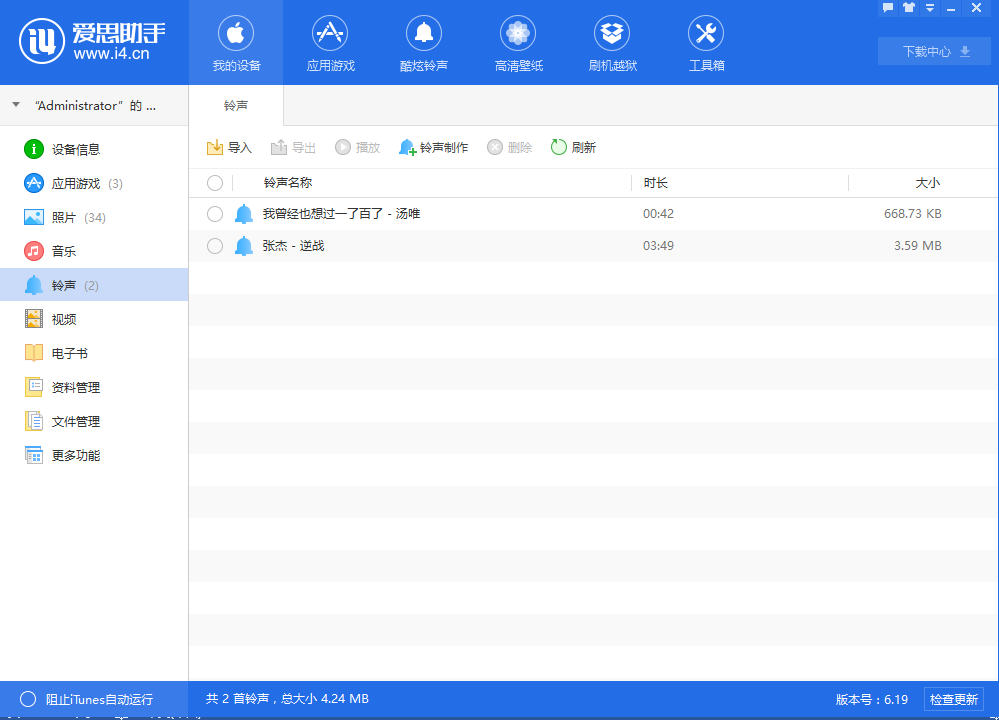The height and width of the screenshot is (720, 999).
Task: Select all ringtones with the header checkbox
Action: pos(215,183)
